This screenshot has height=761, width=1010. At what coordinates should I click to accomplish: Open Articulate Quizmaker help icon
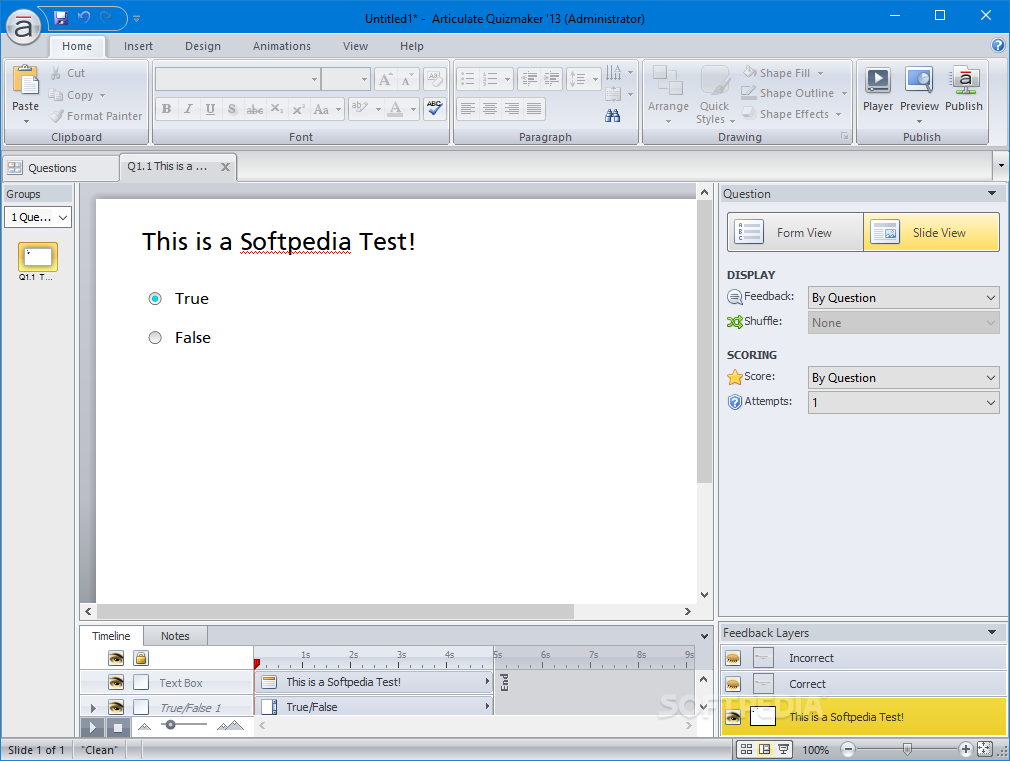tap(997, 45)
